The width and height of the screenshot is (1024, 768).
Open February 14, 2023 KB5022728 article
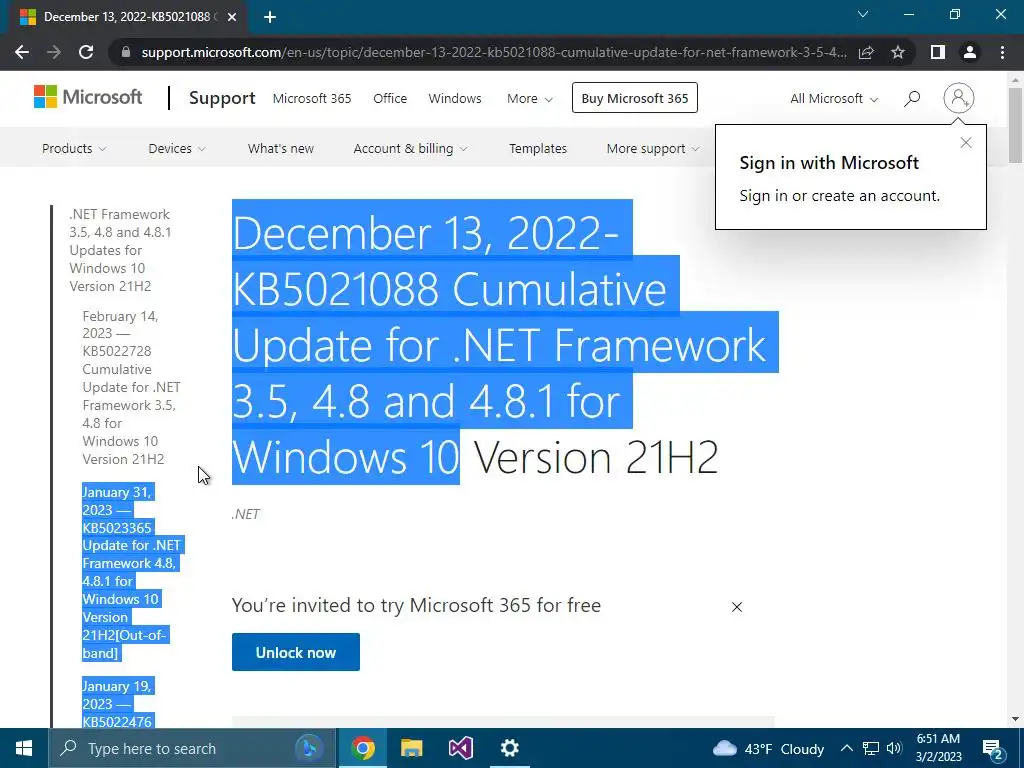pos(131,387)
